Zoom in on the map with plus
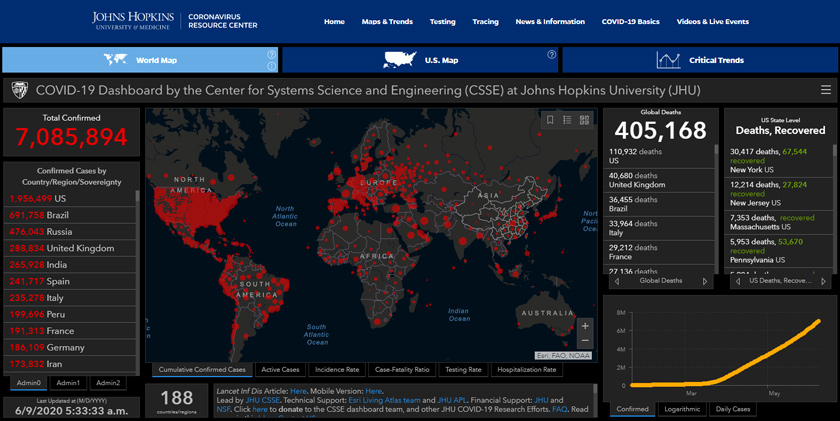840x421 pixels. pos(585,326)
